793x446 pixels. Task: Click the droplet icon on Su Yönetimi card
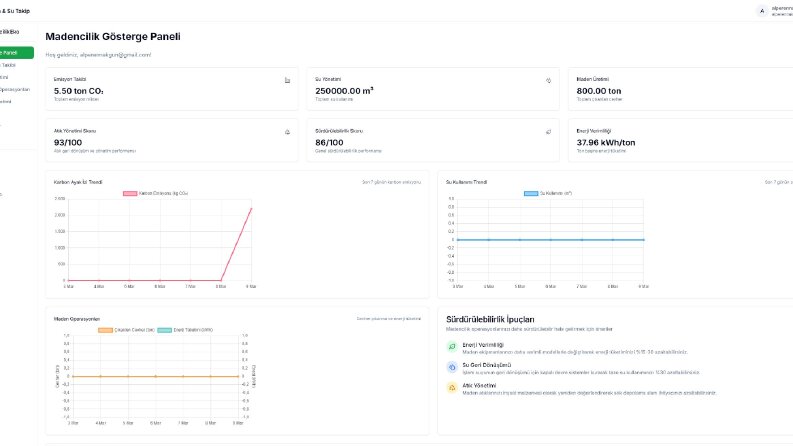point(548,80)
